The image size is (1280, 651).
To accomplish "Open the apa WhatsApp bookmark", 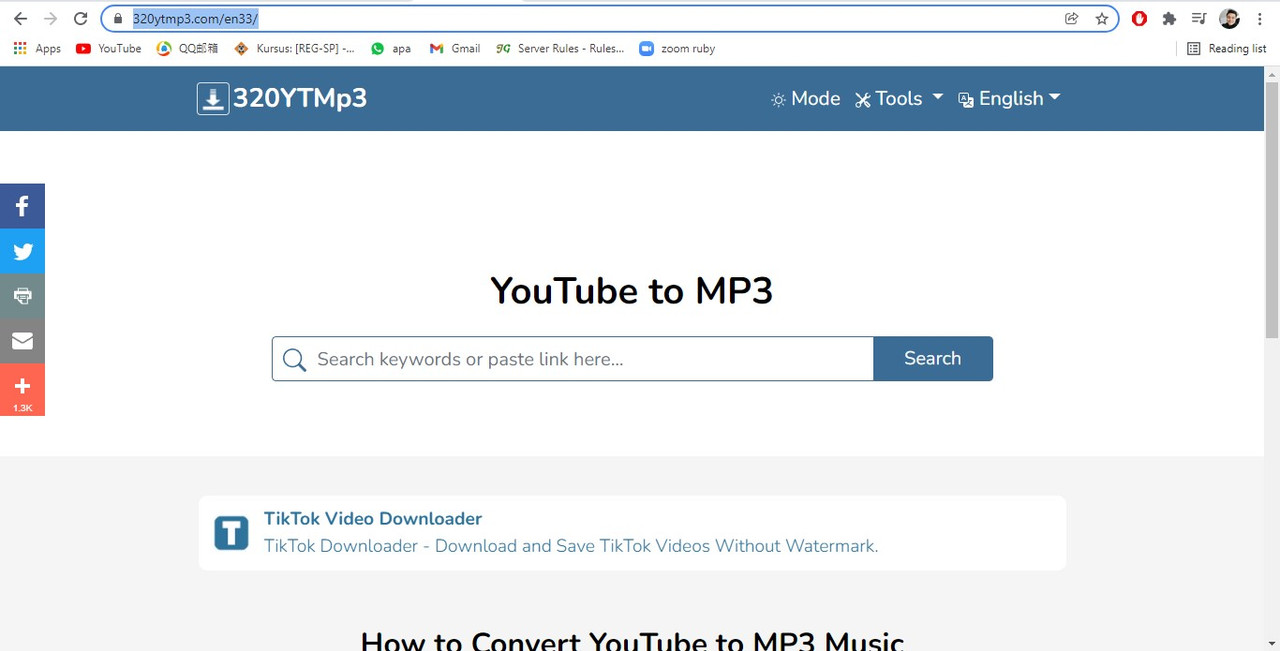I will [391, 48].
